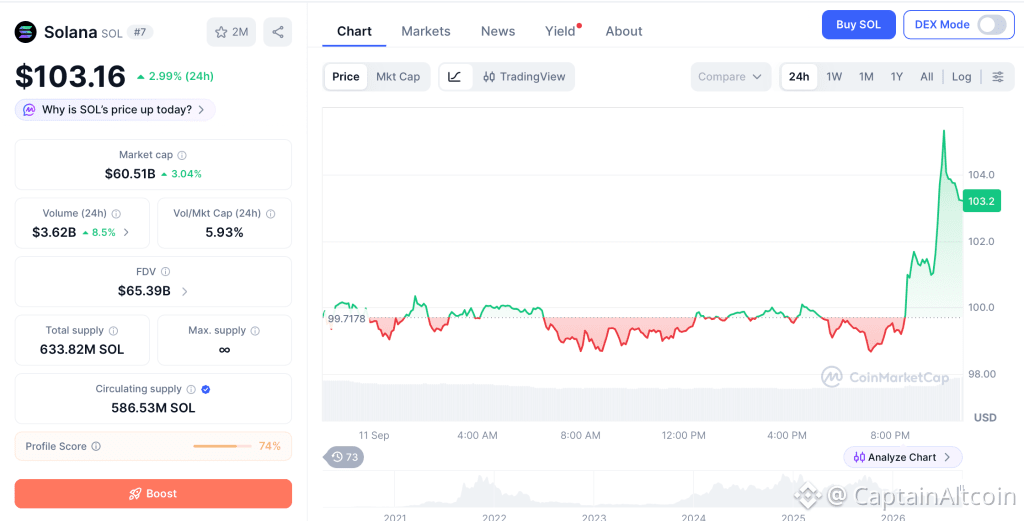Expand the Volume (24h) chevron

[126, 232]
